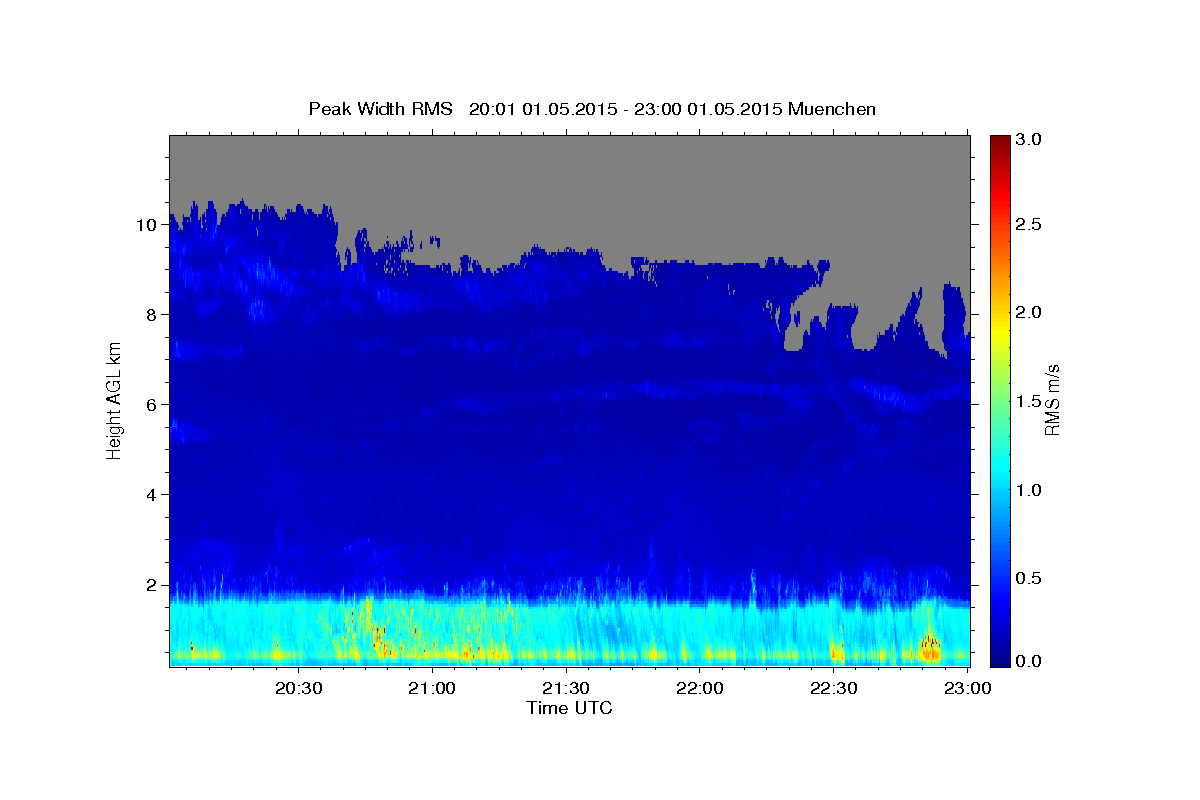The width and height of the screenshot is (1200, 800).
Task: Click the 4 km height tick label
Action: coord(151,495)
